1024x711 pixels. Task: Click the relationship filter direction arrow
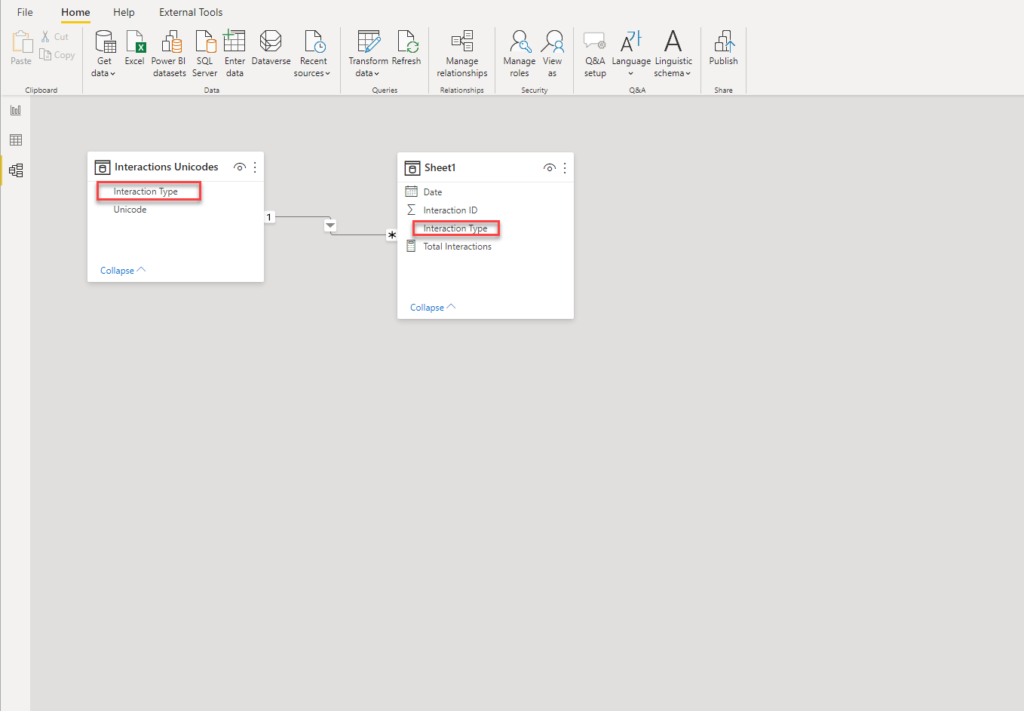[330, 226]
